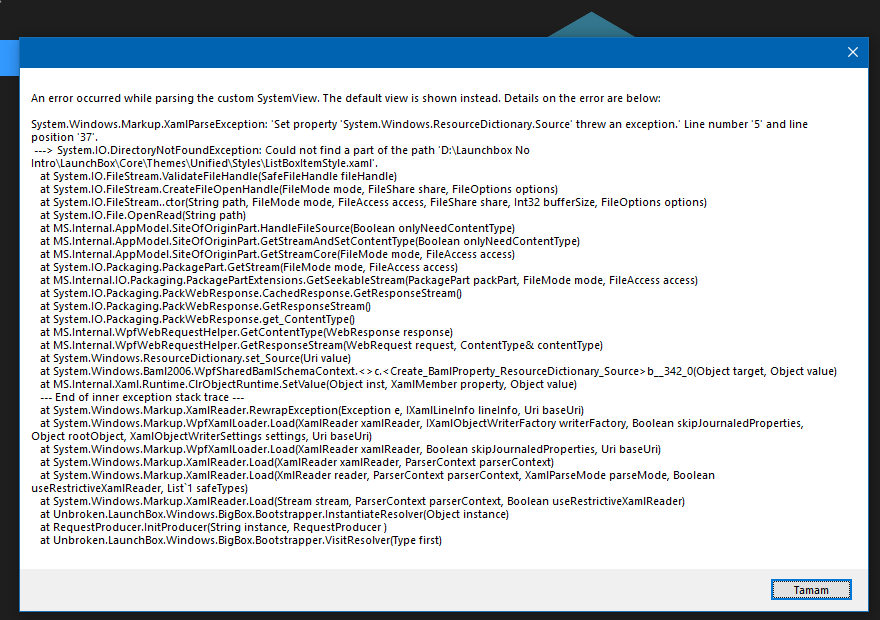Click the RequestProducer.InitProducer stack line

pos(213,527)
